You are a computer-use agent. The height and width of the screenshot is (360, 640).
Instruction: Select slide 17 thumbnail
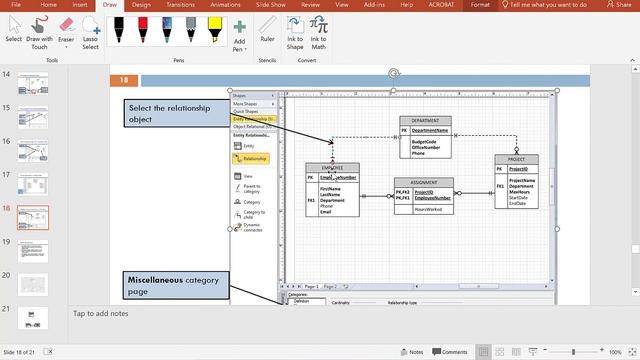click(x=33, y=184)
